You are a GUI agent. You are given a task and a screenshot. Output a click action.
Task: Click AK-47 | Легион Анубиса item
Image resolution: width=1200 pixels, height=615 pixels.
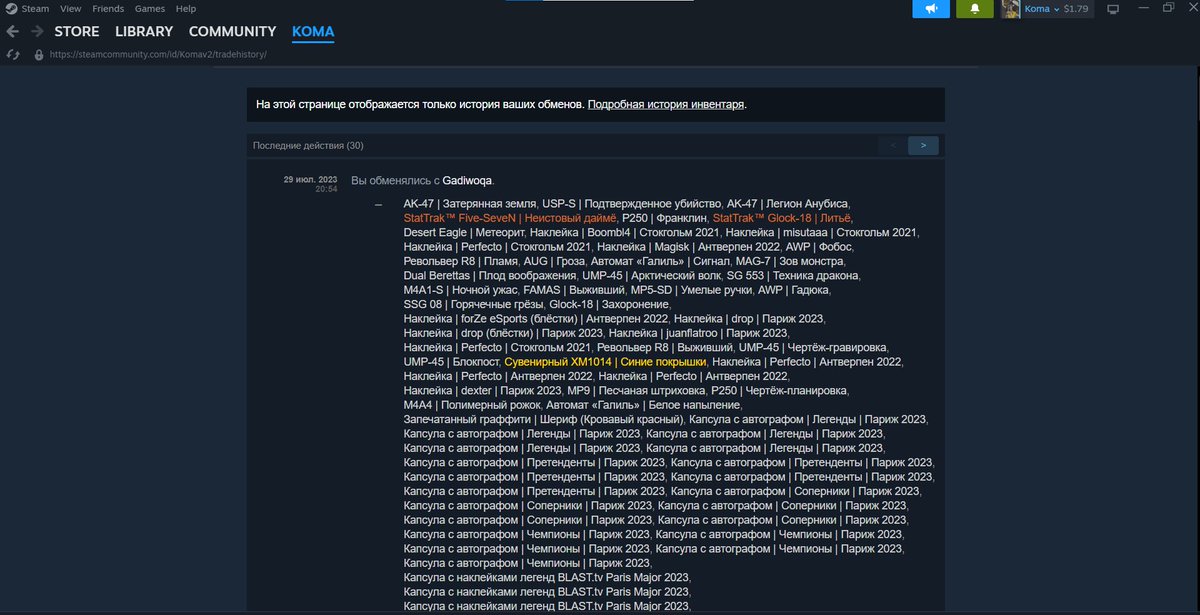(x=787, y=204)
